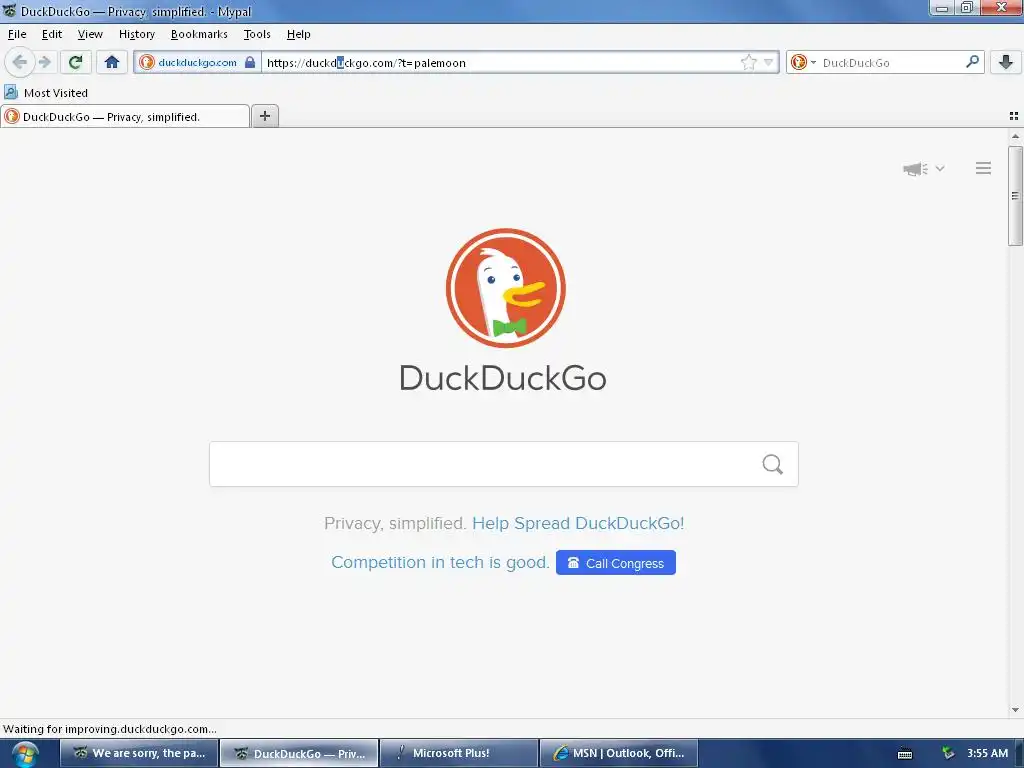Switch to We are sorry taskbar window
The height and width of the screenshot is (768, 1024).
[x=139, y=753]
